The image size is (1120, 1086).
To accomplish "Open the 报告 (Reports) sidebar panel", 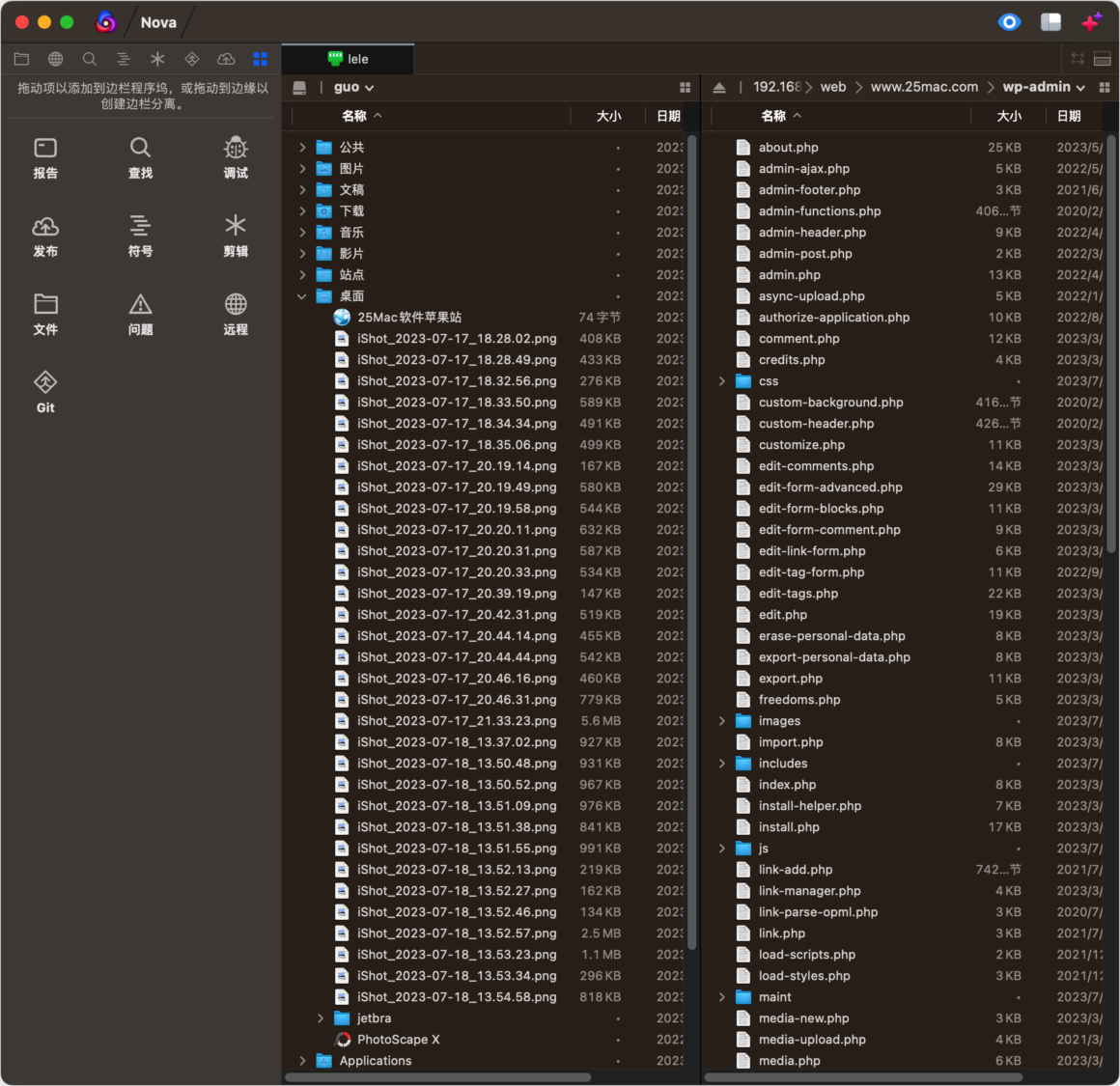I will 45,157.
